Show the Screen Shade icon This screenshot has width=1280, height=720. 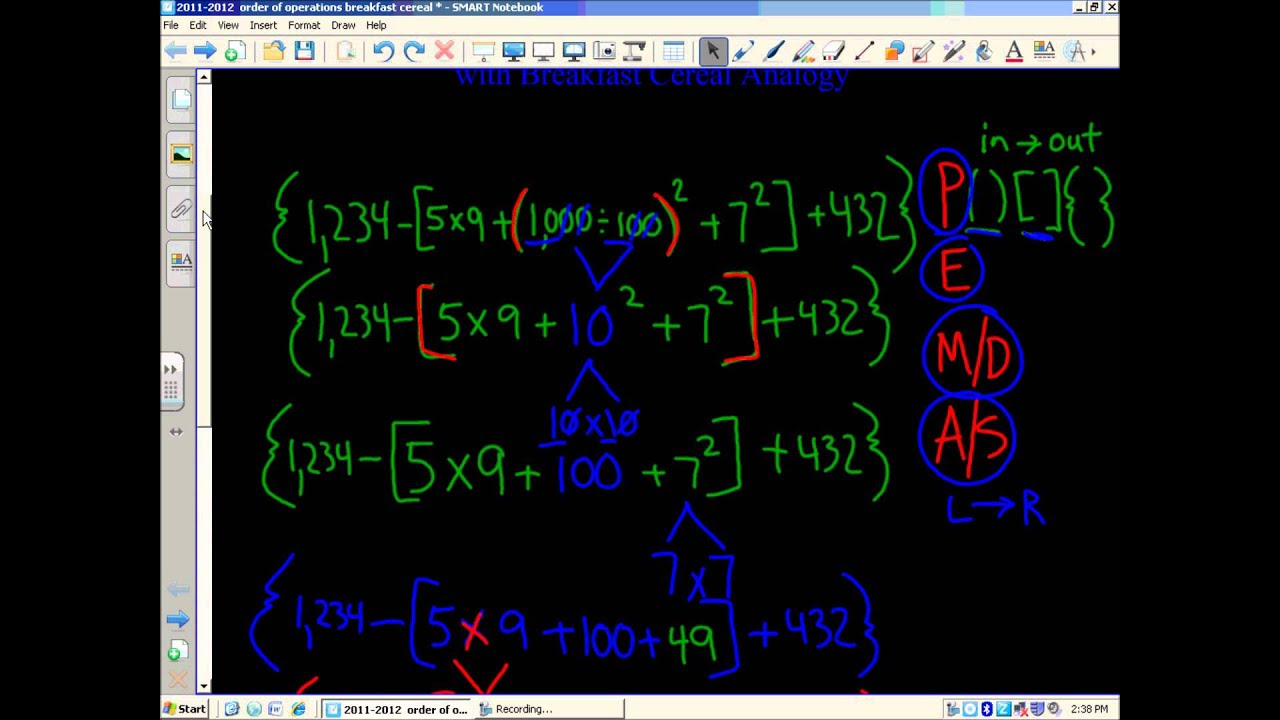[x=483, y=51]
